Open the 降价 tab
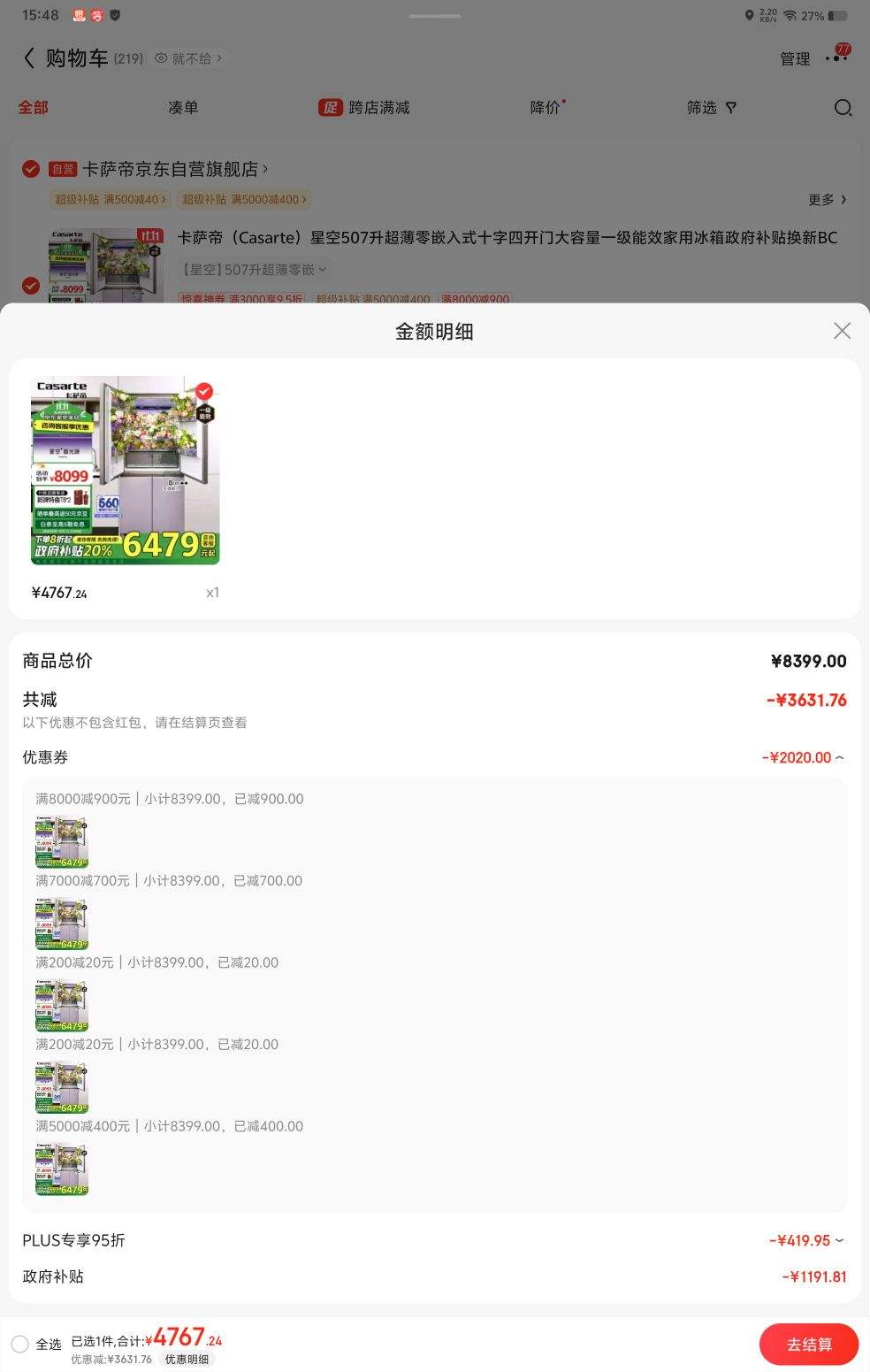This screenshot has height=1372, width=870. tap(547, 108)
